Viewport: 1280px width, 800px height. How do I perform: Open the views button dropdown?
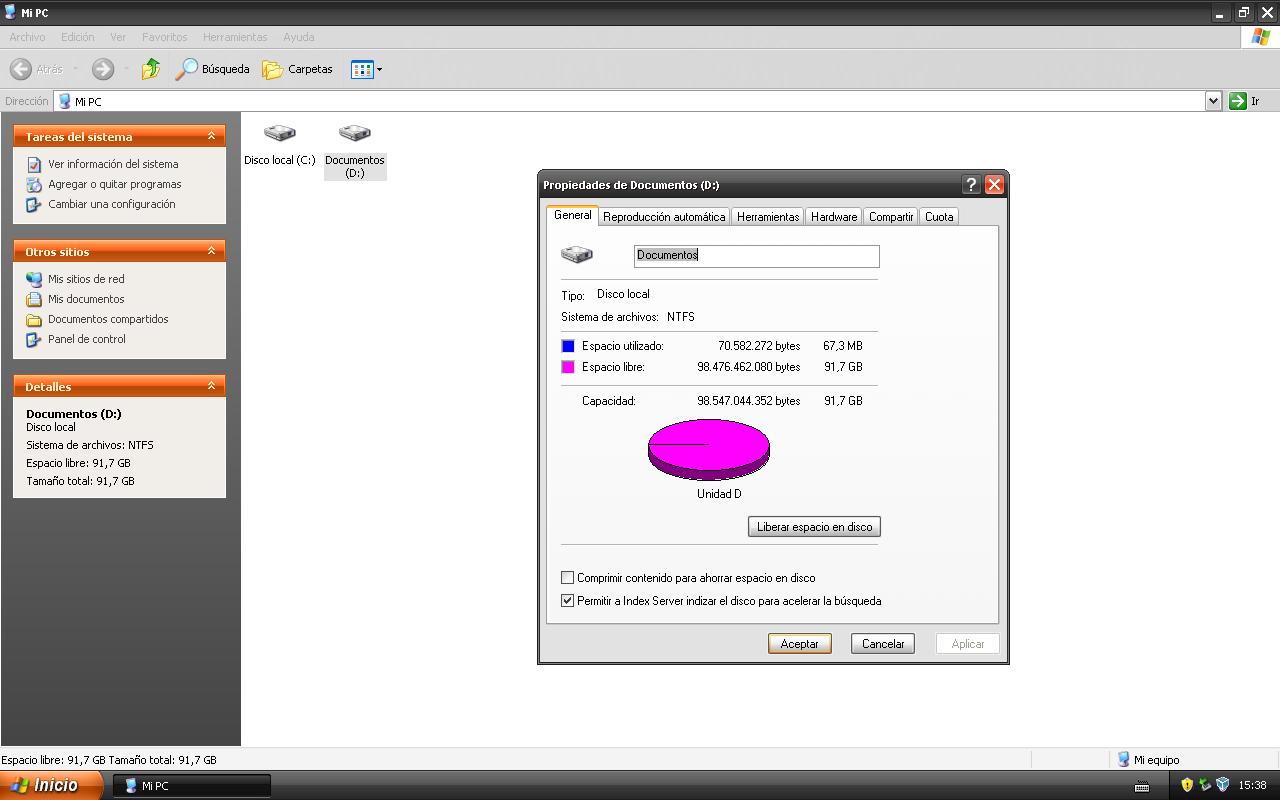(x=367, y=69)
